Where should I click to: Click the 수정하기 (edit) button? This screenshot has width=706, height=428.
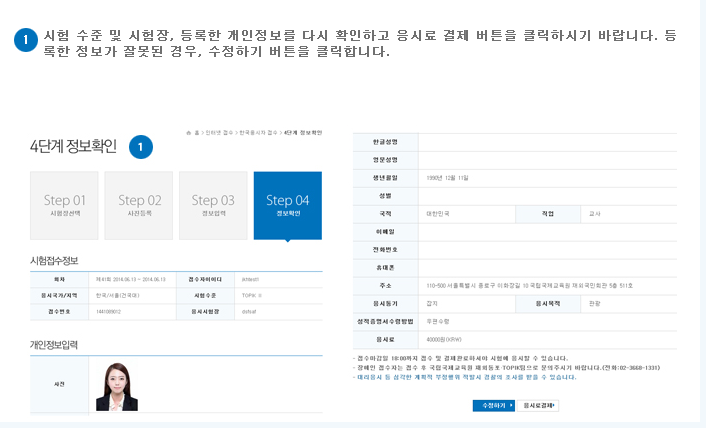(494, 405)
